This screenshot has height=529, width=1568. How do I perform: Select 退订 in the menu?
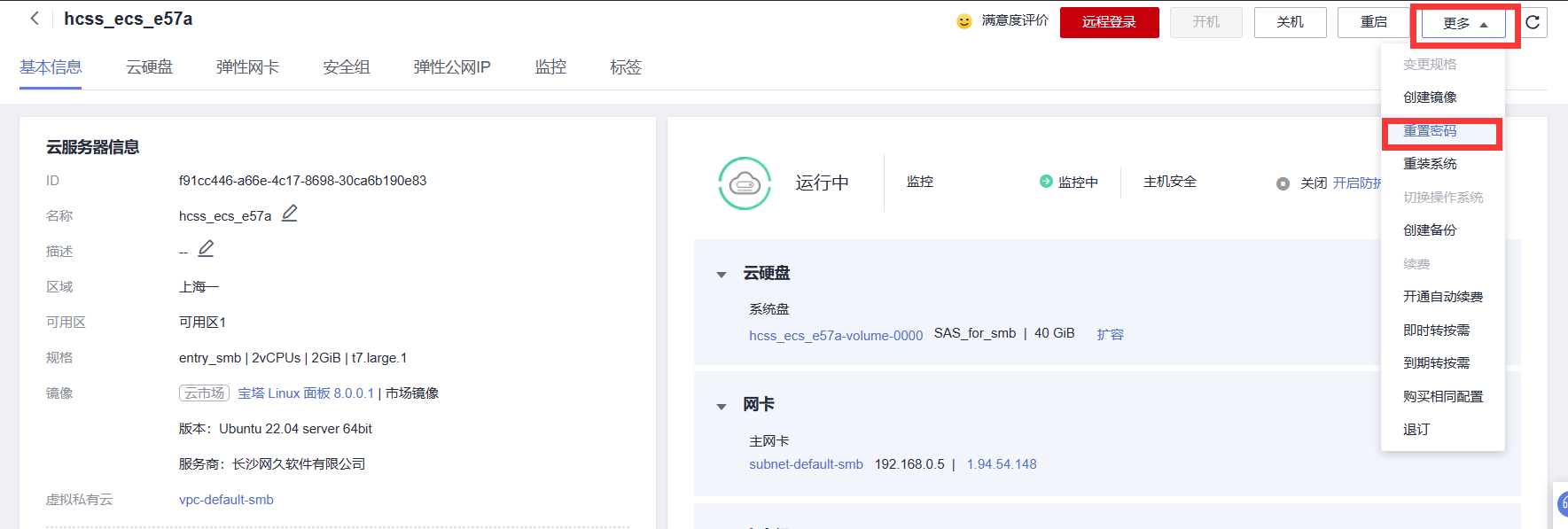pos(1416,430)
